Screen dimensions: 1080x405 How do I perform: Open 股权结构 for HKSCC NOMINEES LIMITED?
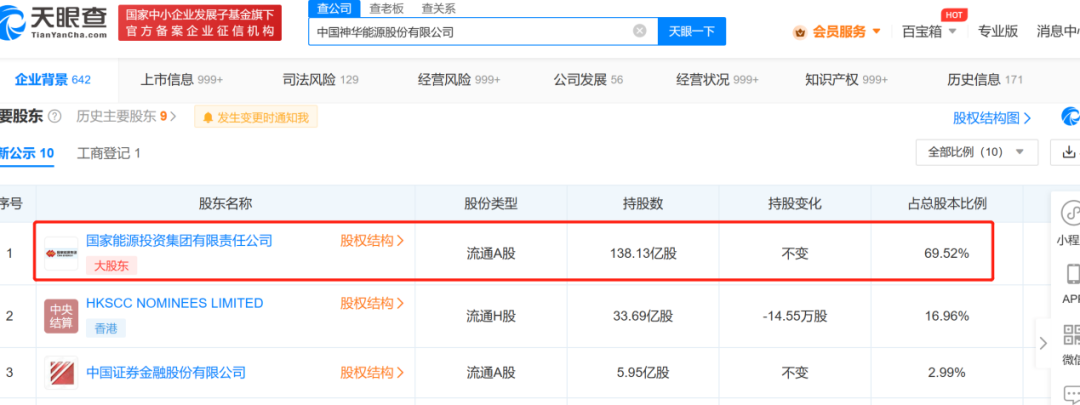coord(372,303)
